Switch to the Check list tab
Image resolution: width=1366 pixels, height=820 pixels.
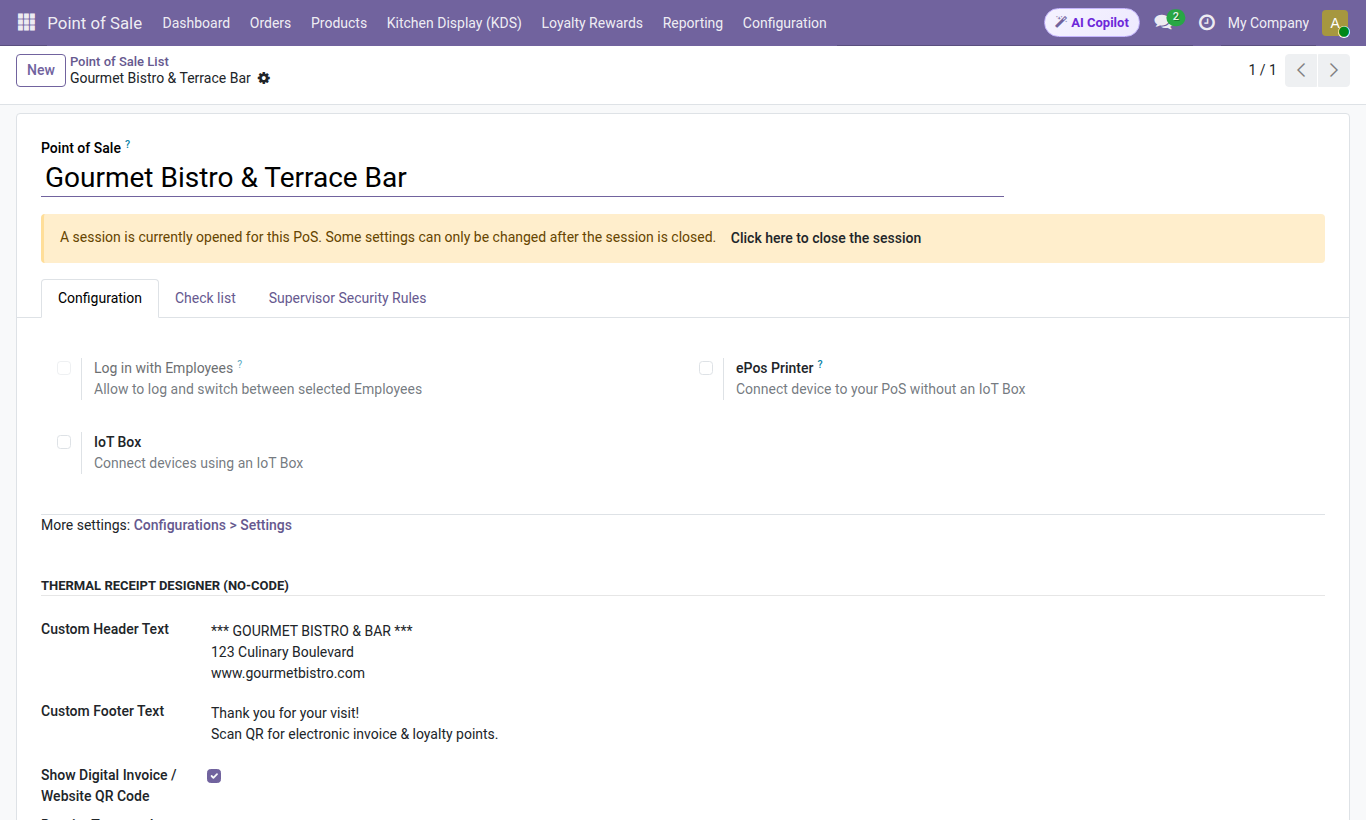tap(206, 298)
